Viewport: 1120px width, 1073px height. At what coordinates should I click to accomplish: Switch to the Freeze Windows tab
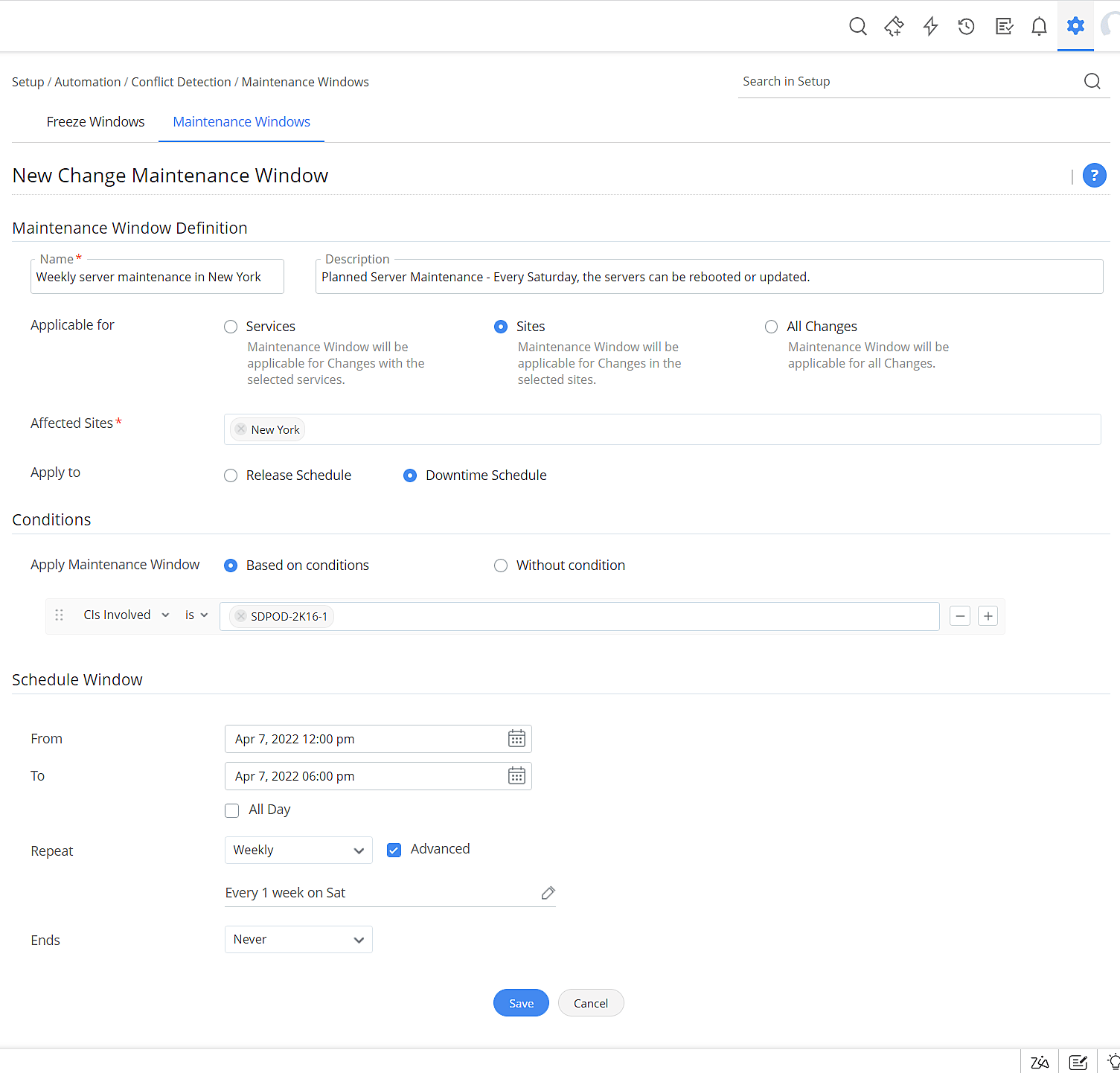(95, 122)
